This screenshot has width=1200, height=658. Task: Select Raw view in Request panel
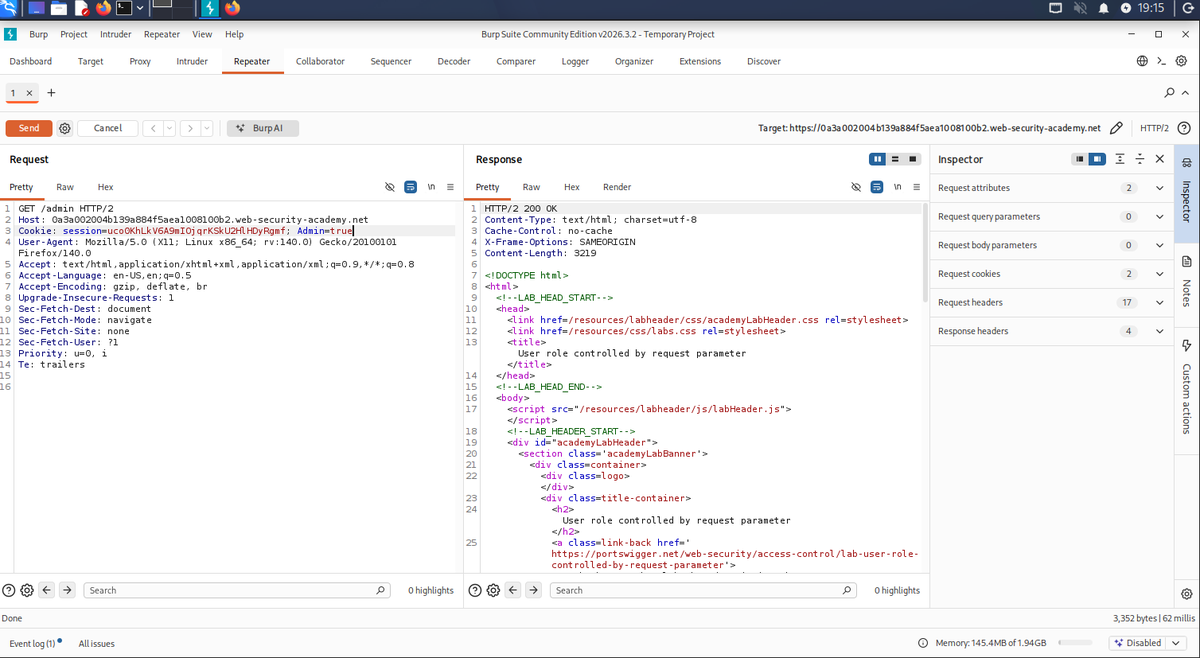pyautogui.click(x=65, y=187)
